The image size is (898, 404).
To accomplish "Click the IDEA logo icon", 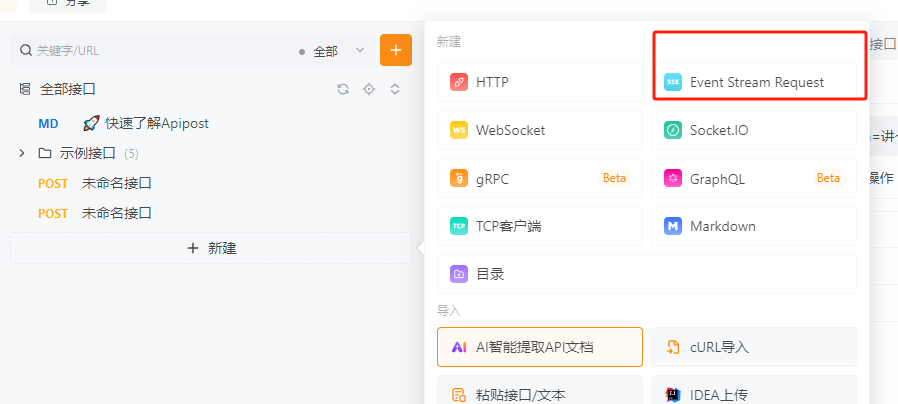I will 673,395.
